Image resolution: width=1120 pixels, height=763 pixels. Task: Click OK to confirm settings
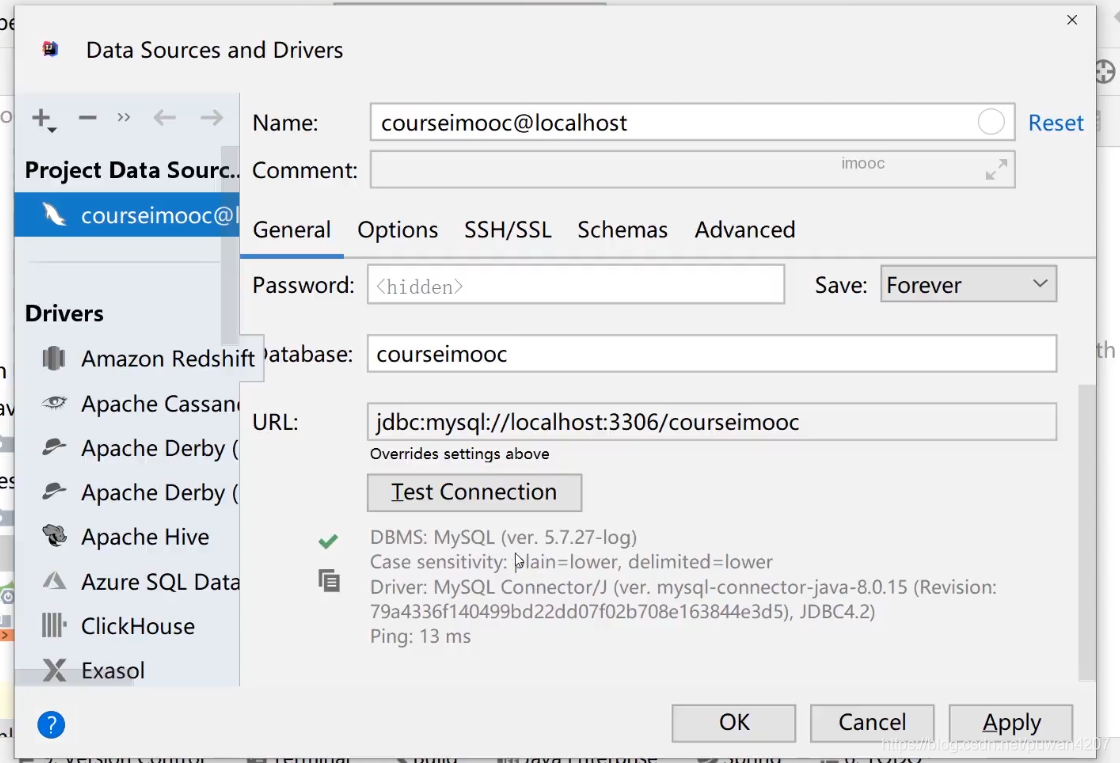coord(734,723)
